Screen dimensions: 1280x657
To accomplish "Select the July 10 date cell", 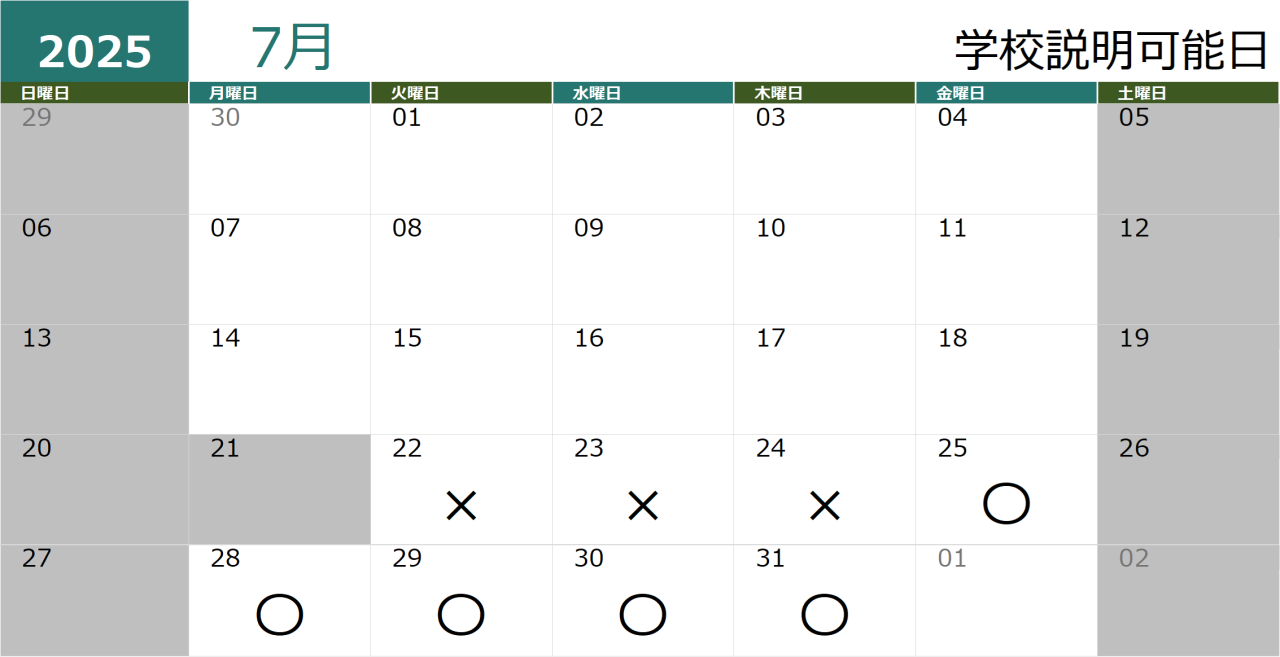I will pos(824,269).
